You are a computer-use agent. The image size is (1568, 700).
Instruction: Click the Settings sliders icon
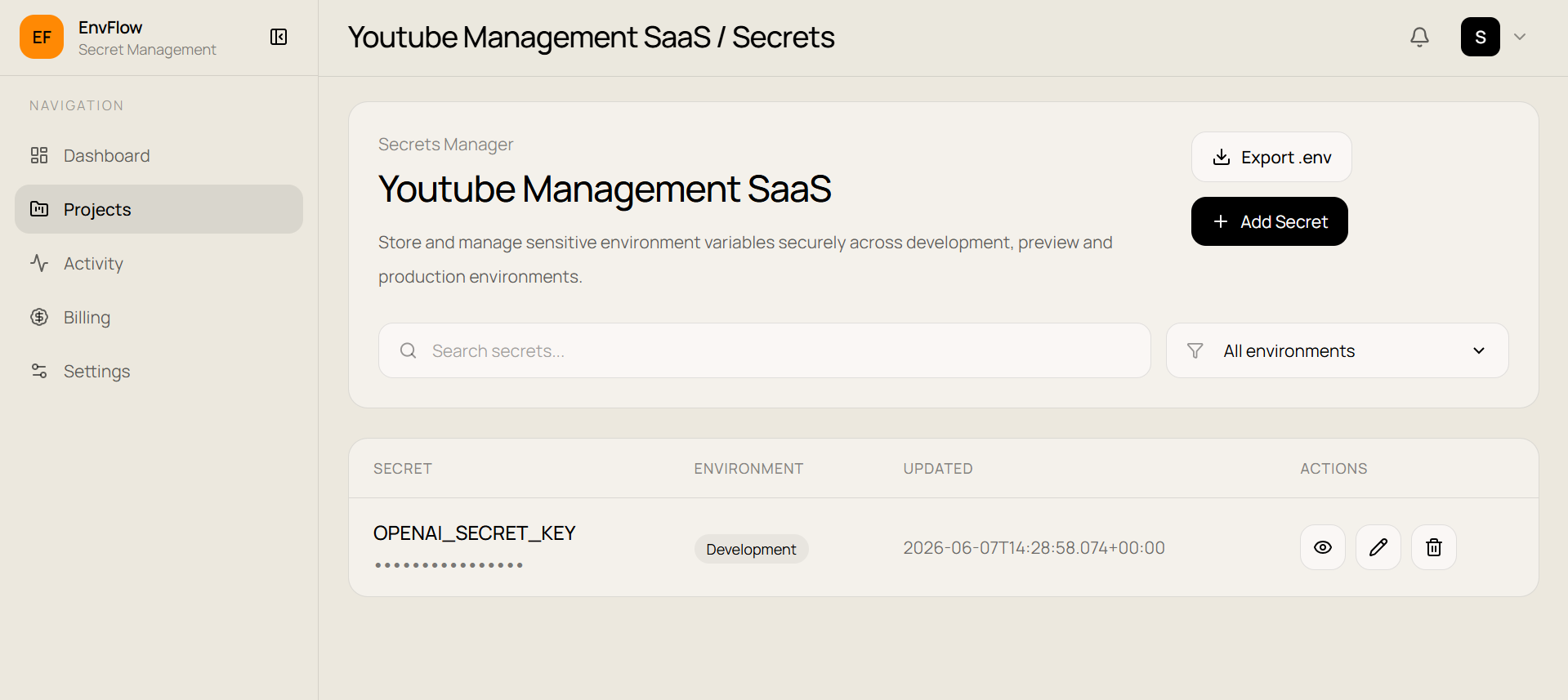pyautogui.click(x=39, y=371)
